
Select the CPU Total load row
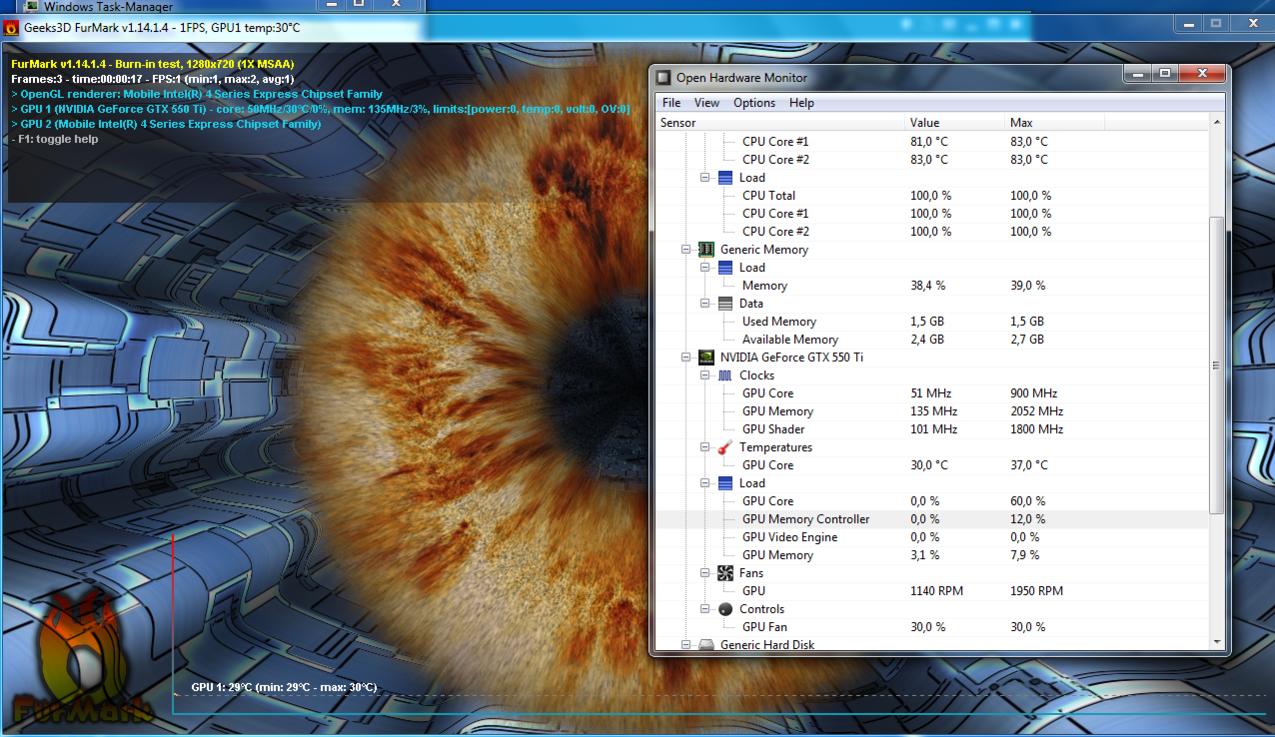point(930,196)
